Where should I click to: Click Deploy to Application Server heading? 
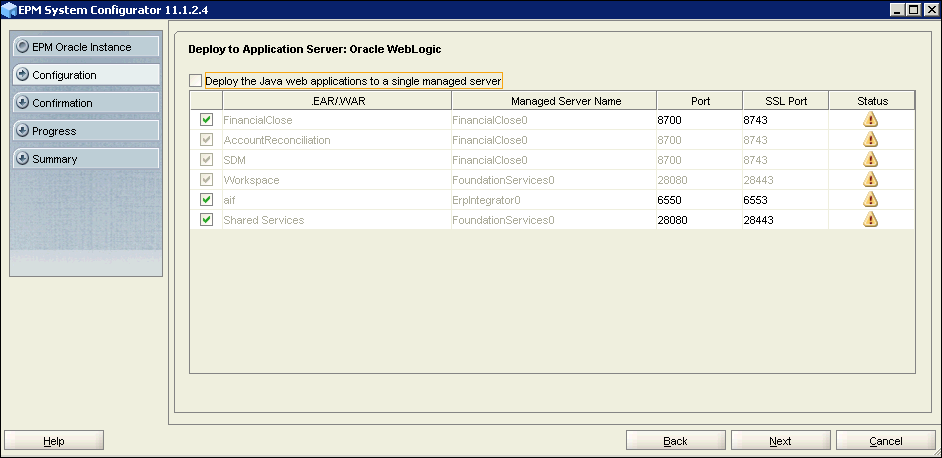pos(315,49)
